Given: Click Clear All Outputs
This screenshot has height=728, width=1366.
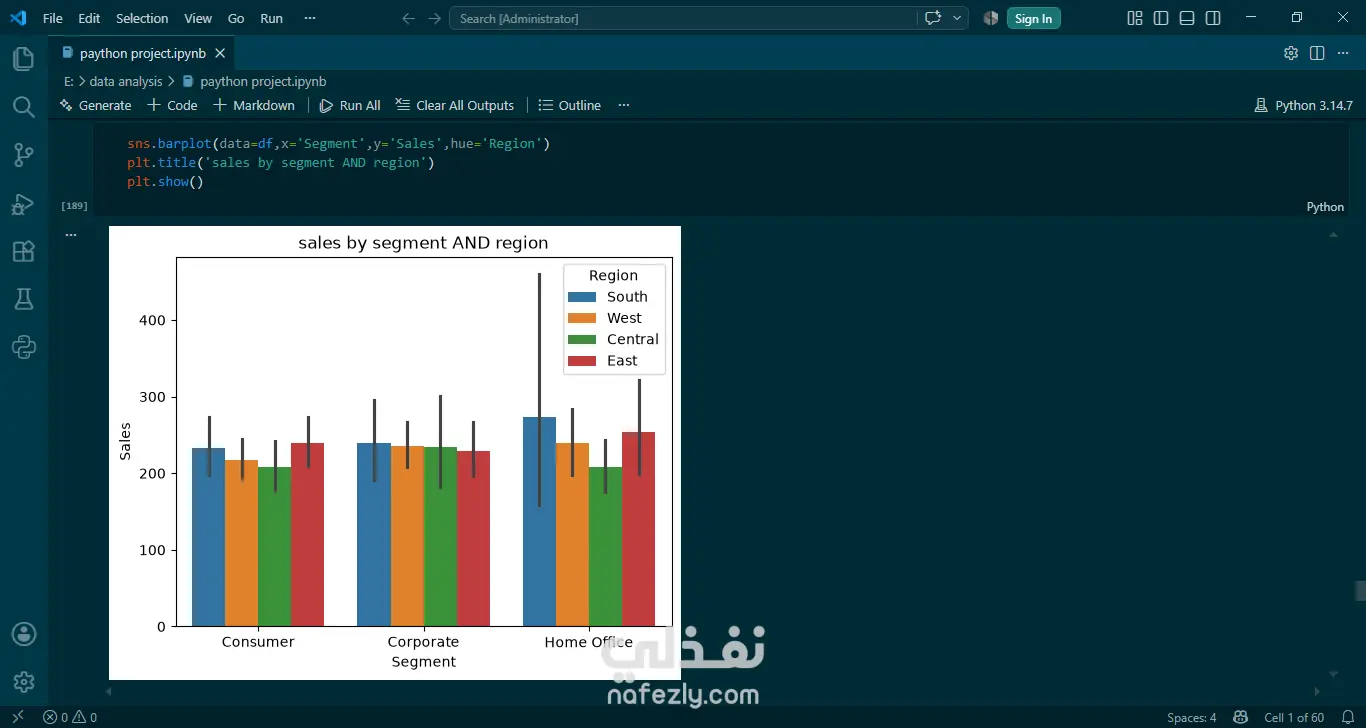Looking at the screenshot, I should pos(455,105).
